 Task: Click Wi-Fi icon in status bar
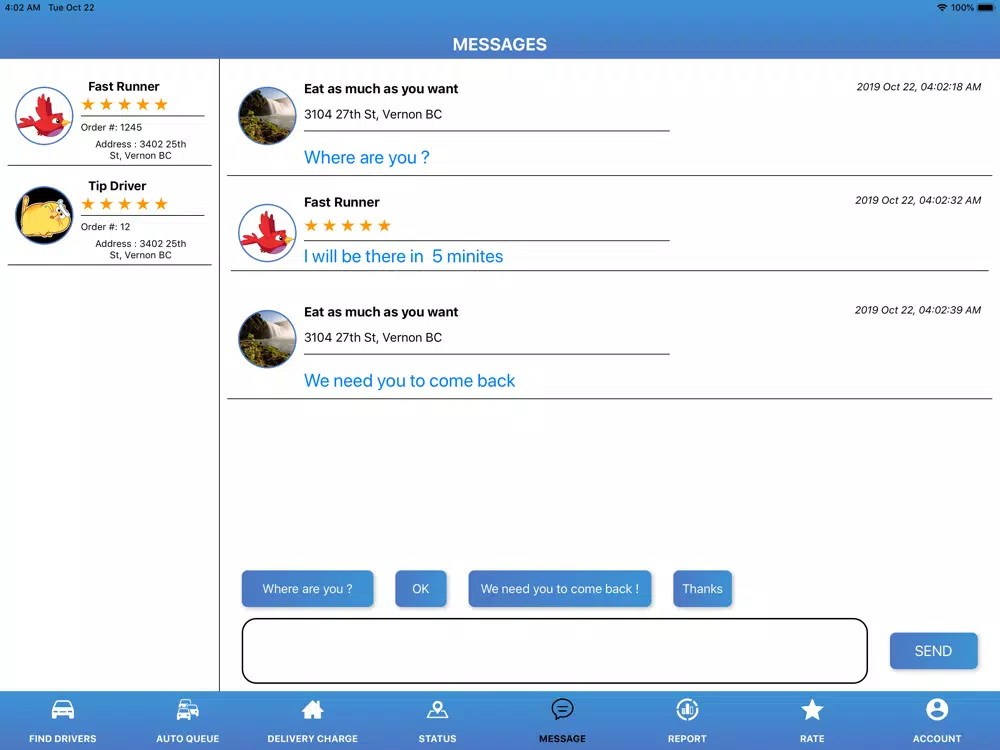tap(941, 8)
